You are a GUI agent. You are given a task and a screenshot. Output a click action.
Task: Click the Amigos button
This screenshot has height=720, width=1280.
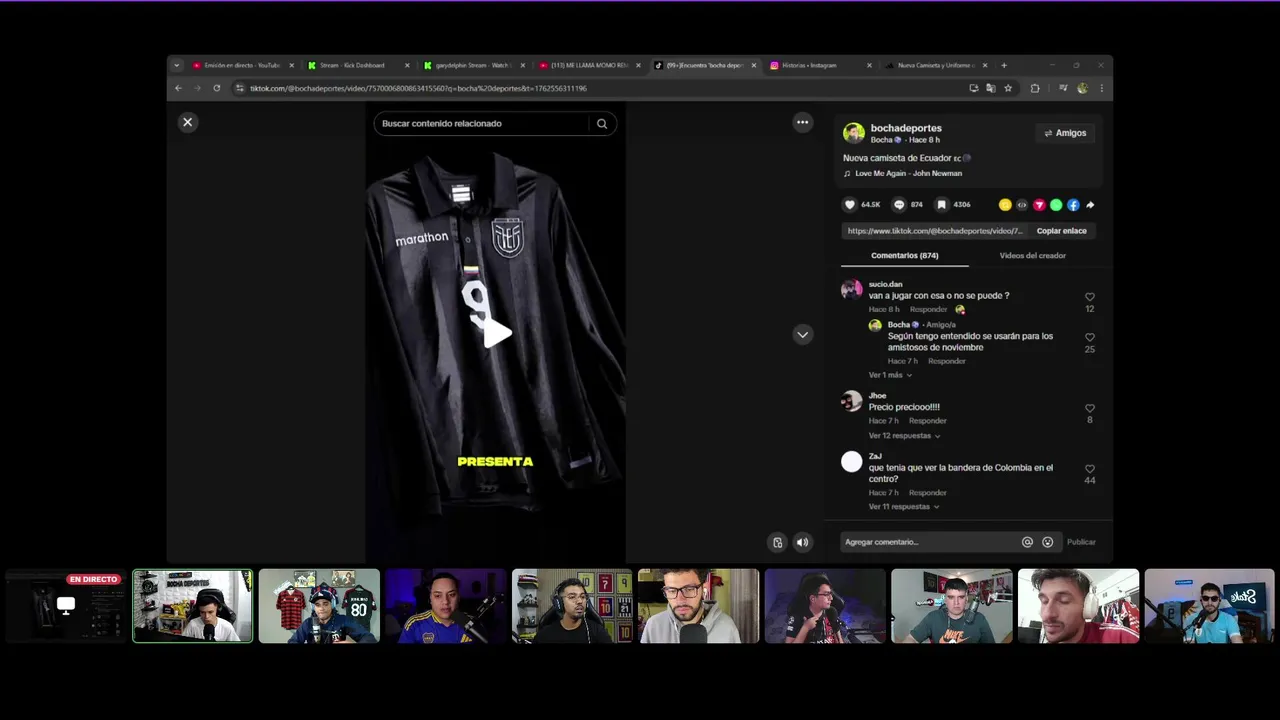(x=1065, y=133)
